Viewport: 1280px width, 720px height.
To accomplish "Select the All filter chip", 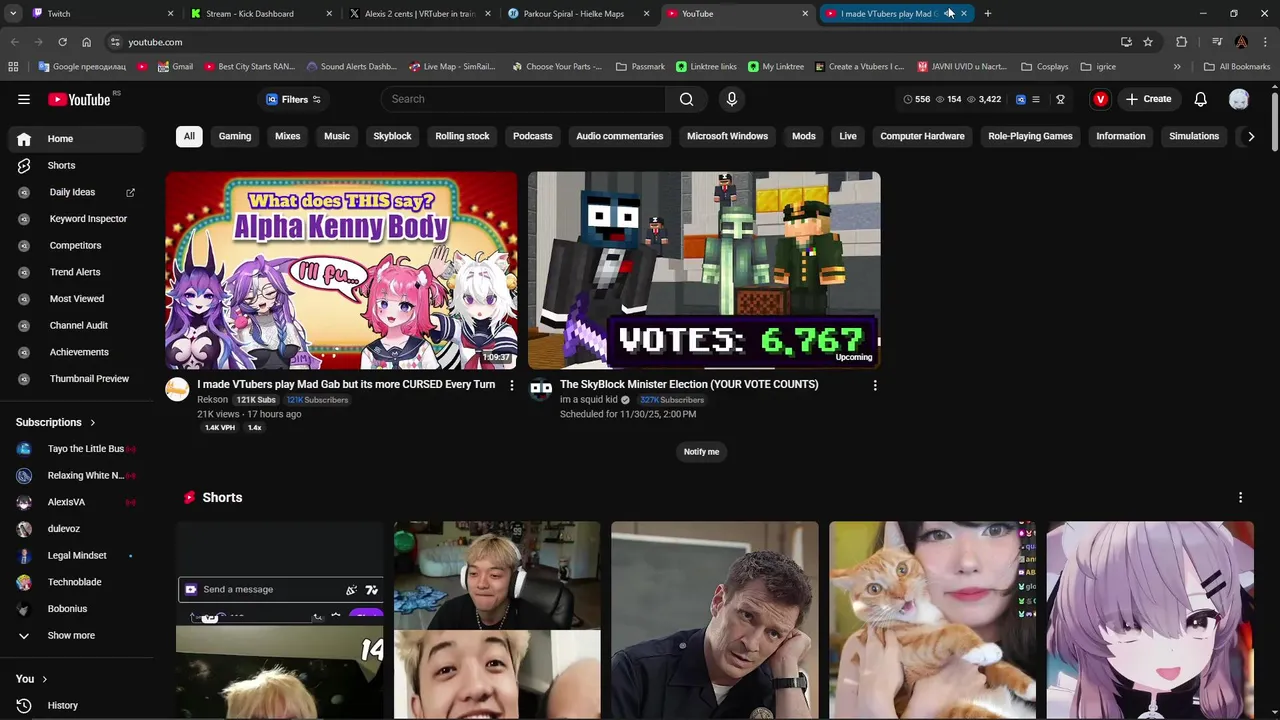I will tap(189, 136).
